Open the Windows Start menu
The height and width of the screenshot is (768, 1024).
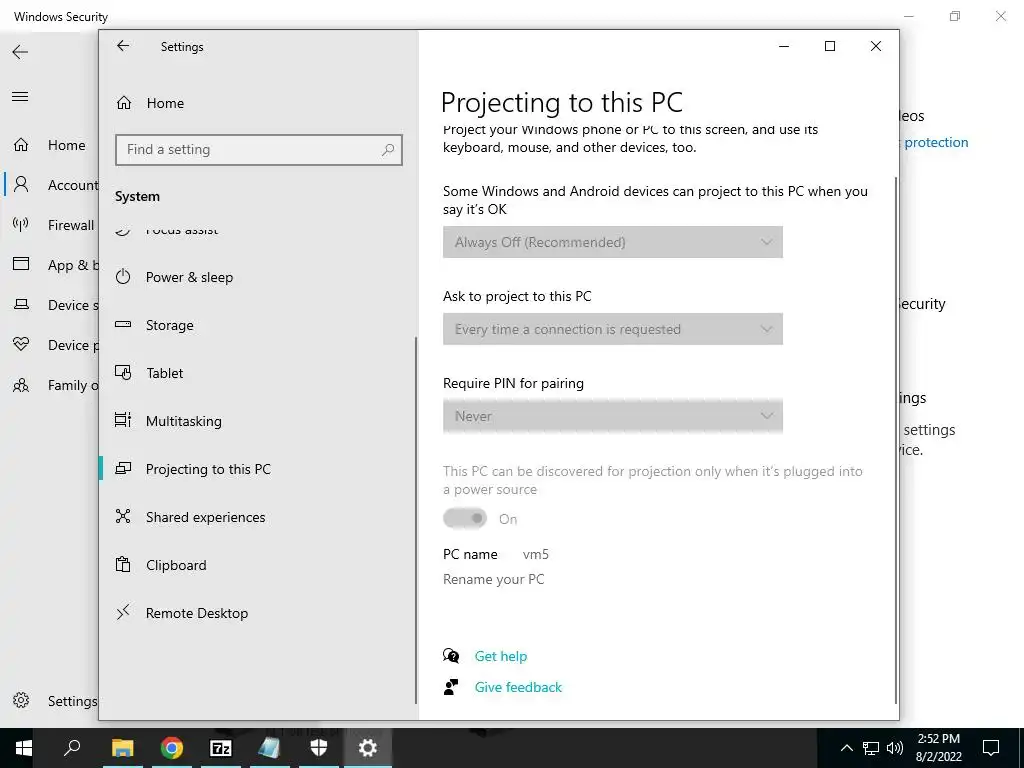pyautogui.click(x=24, y=748)
